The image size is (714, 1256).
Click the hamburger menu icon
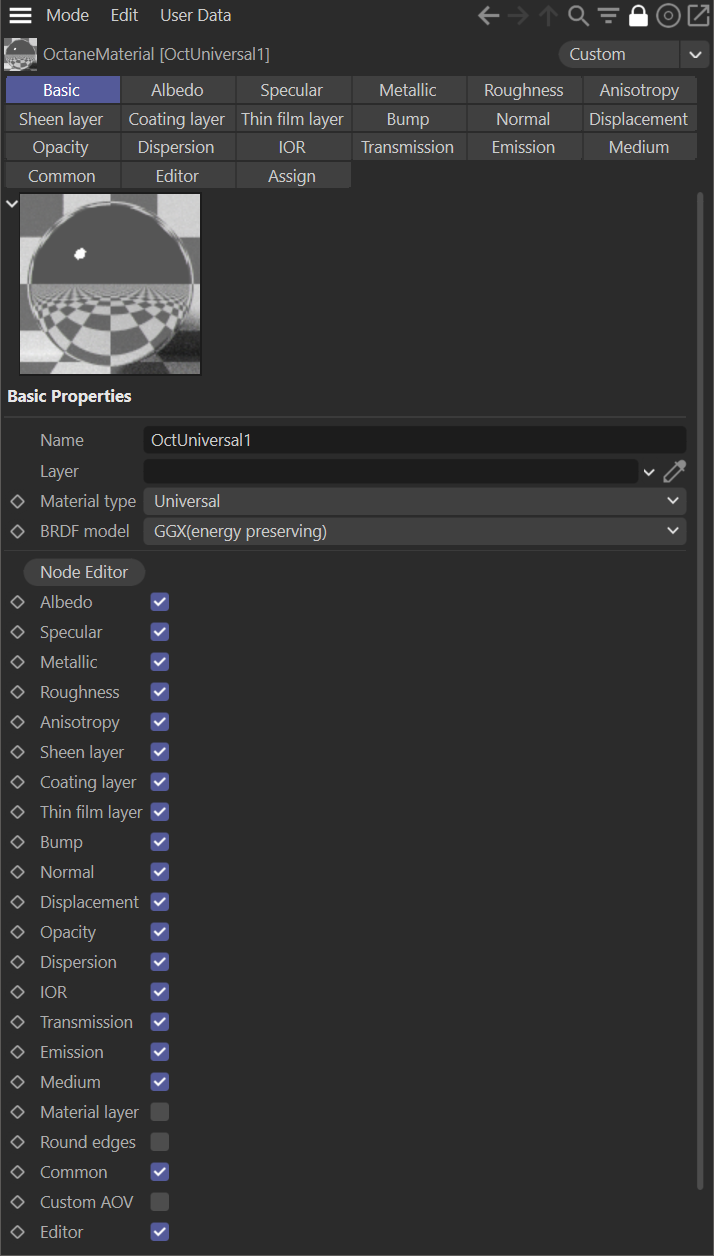pyautogui.click(x=20, y=16)
